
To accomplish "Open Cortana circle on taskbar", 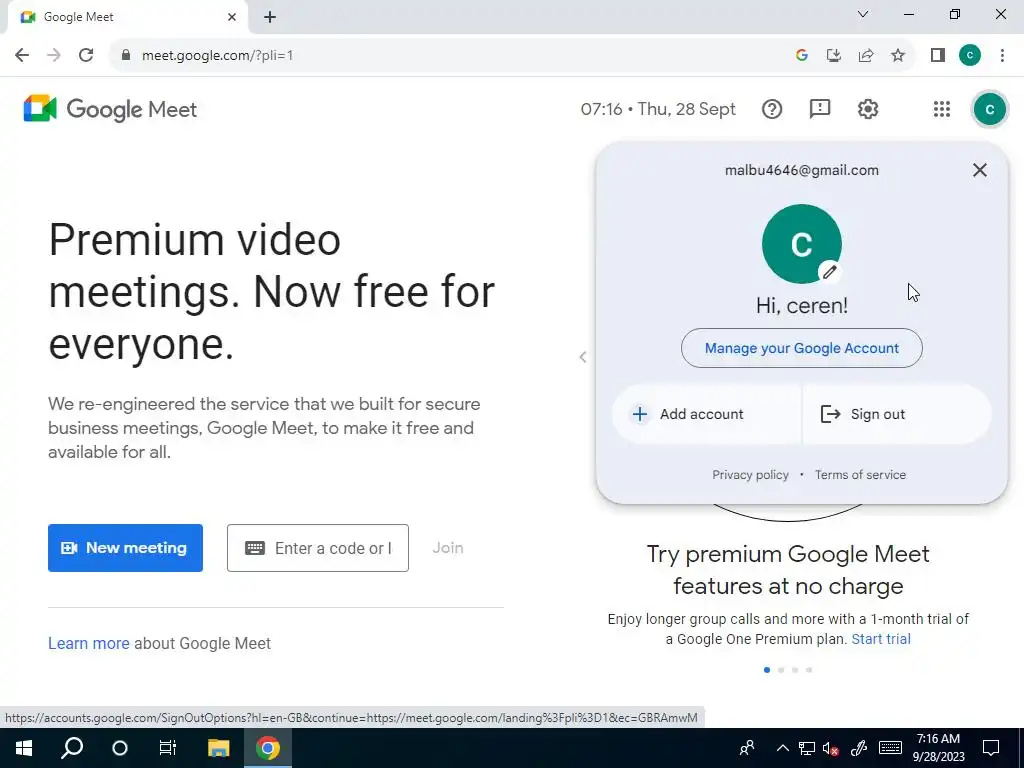I will [120, 748].
